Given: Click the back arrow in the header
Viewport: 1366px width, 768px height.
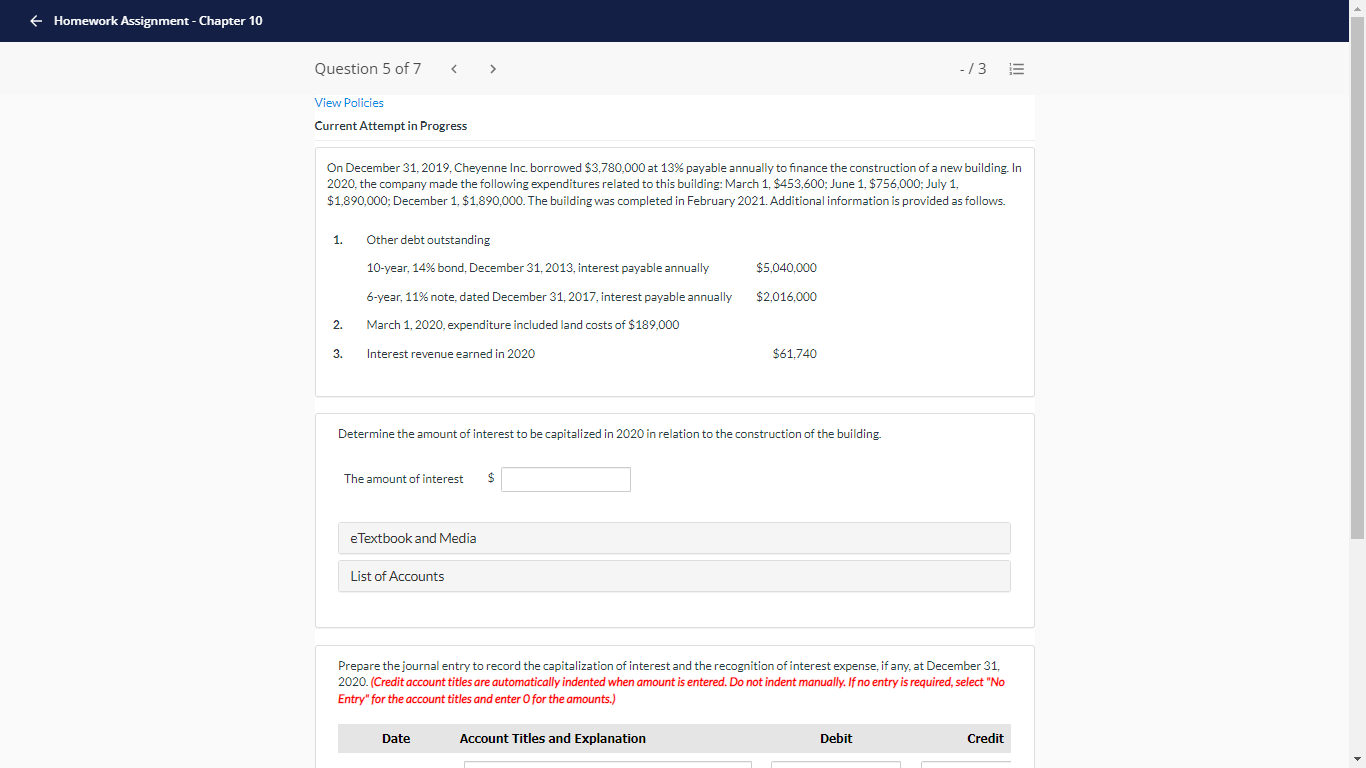Looking at the screenshot, I should pyautogui.click(x=36, y=20).
